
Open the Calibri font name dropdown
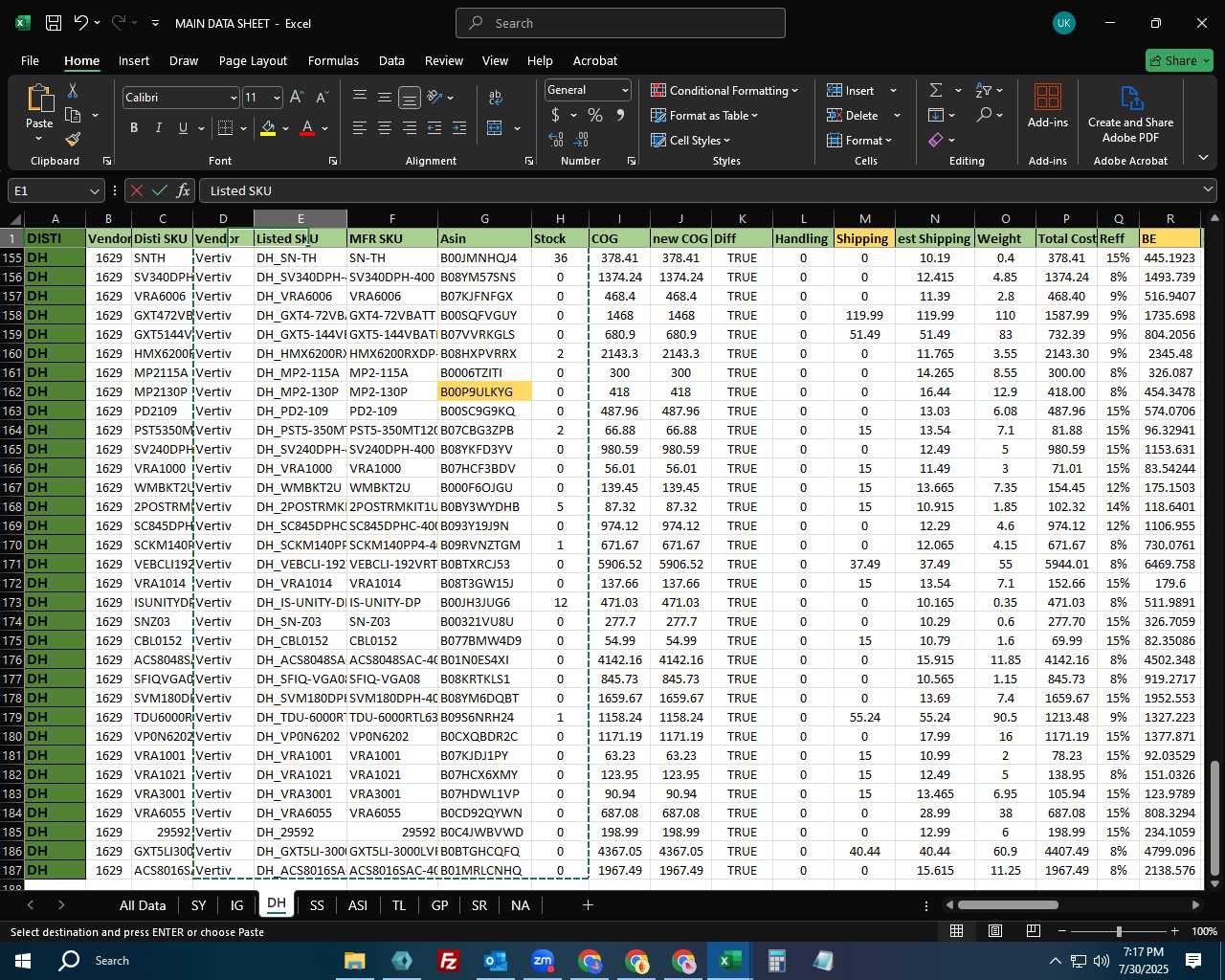[234, 98]
